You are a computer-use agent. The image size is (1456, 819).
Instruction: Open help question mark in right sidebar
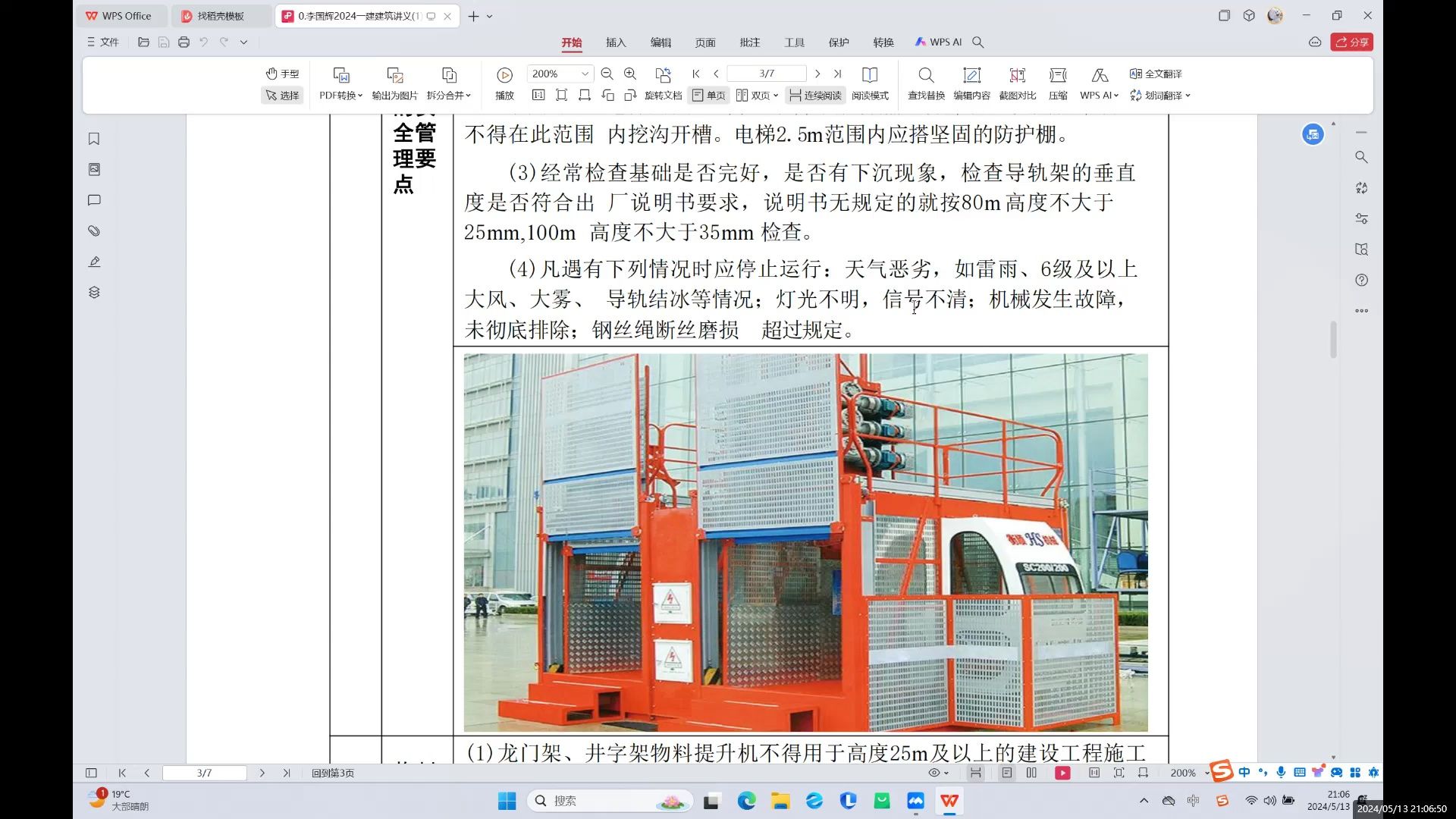point(1361,280)
